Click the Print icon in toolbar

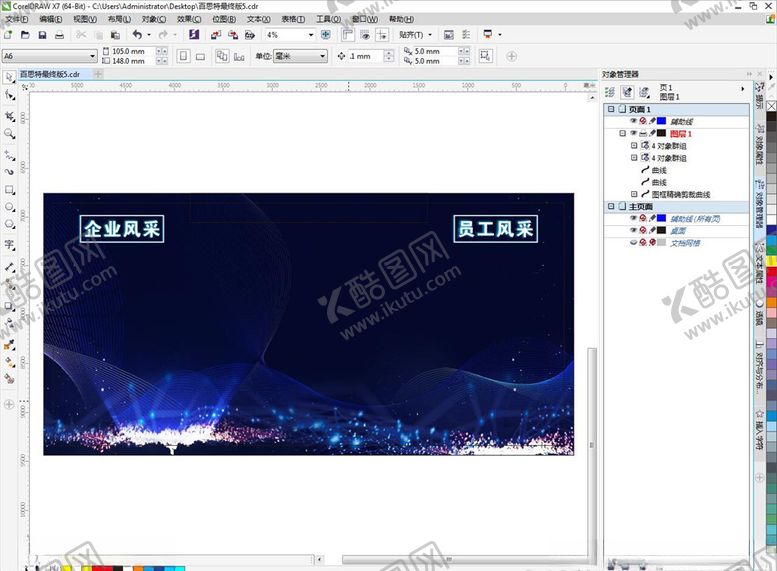coord(59,34)
